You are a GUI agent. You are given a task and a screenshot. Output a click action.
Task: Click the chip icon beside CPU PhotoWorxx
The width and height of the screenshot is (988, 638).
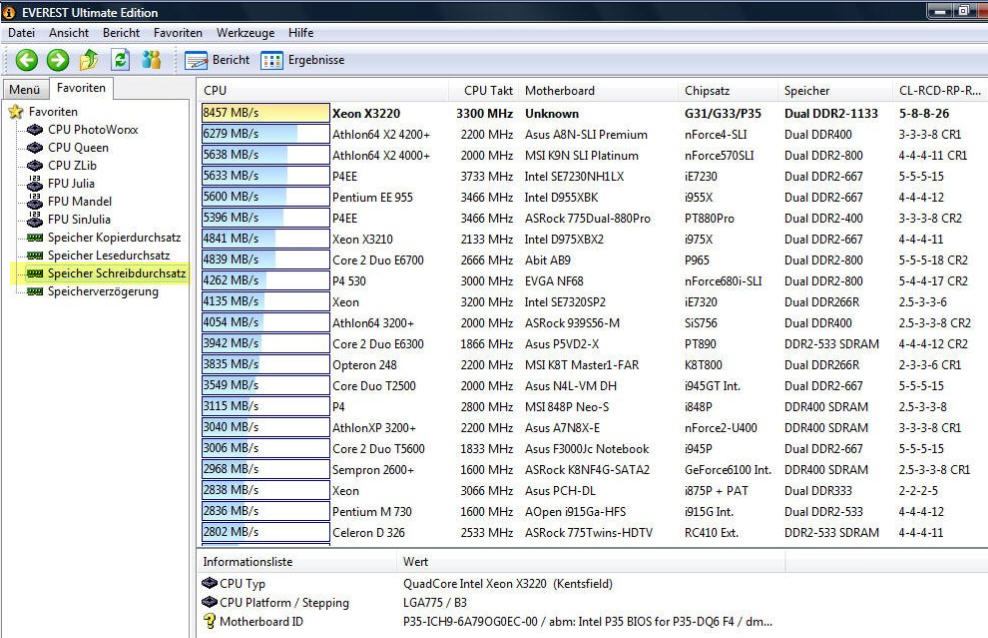click(35, 130)
